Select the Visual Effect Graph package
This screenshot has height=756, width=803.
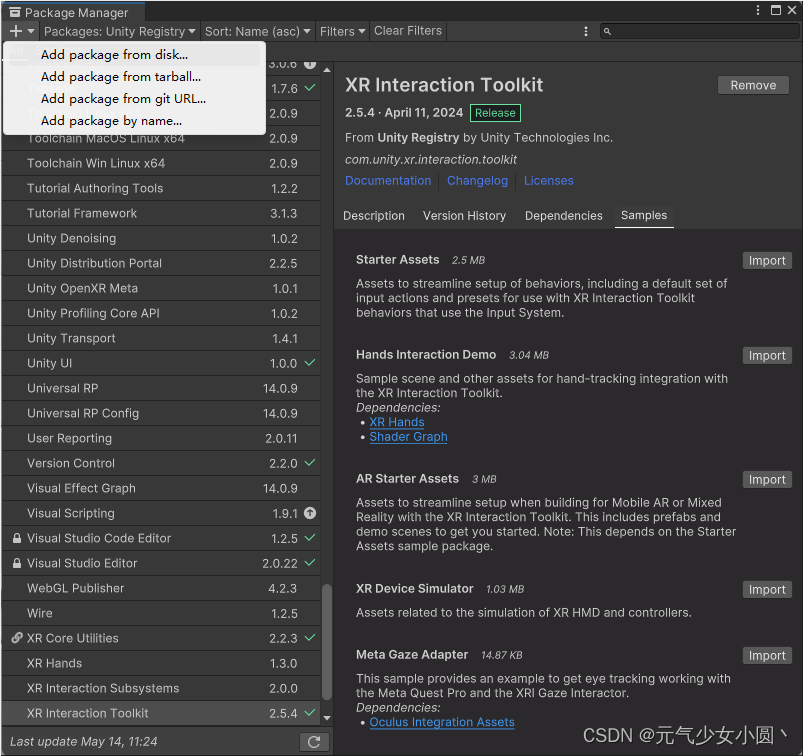pos(161,488)
